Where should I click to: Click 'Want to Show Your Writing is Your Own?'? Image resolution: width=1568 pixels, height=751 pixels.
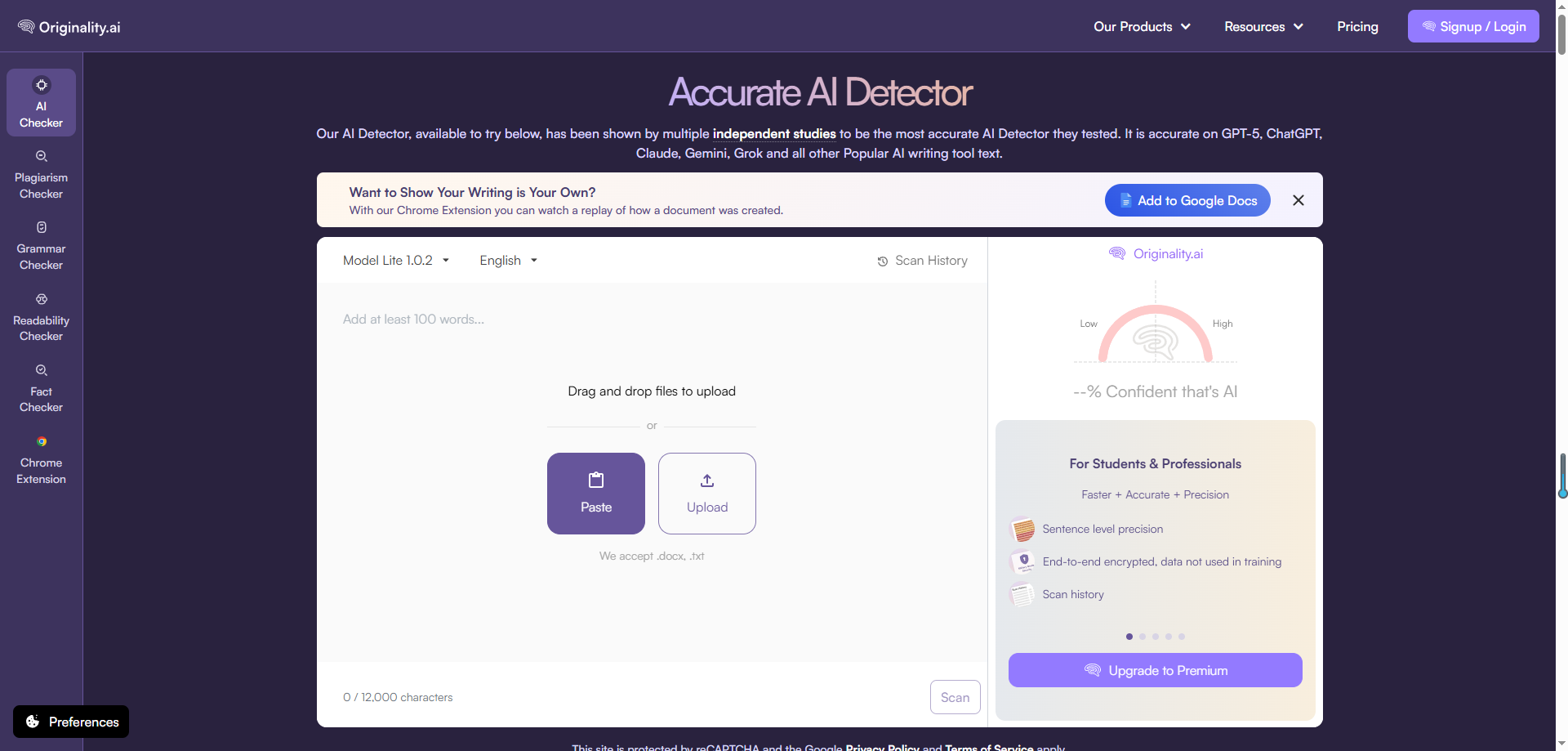[x=472, y=192]
